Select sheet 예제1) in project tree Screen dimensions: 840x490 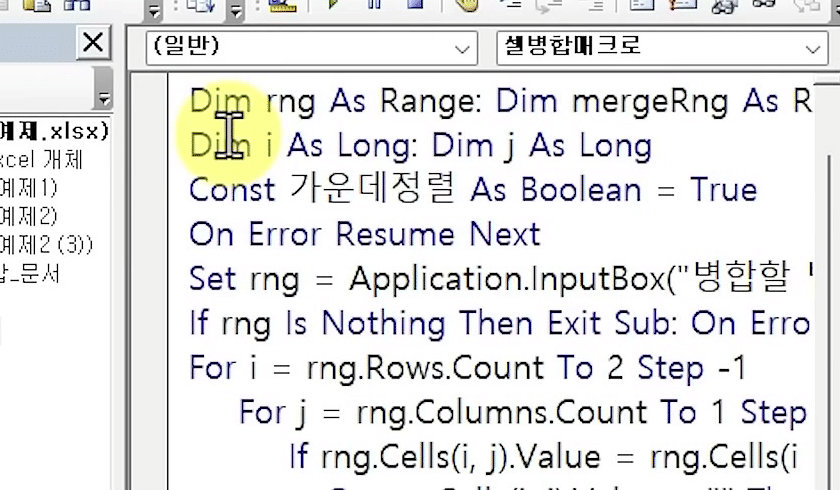click(28, 188)
